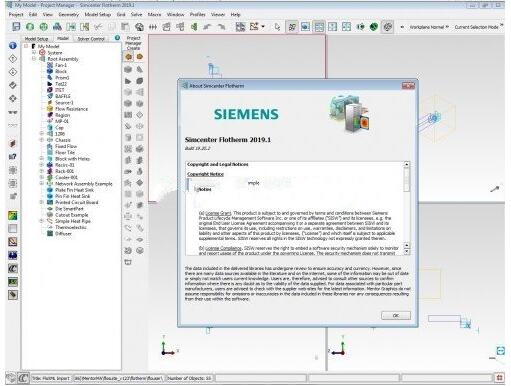Select the Fan-1 object in the tree
The width and height of the screenshot is (511, 386).
(61, 65)
